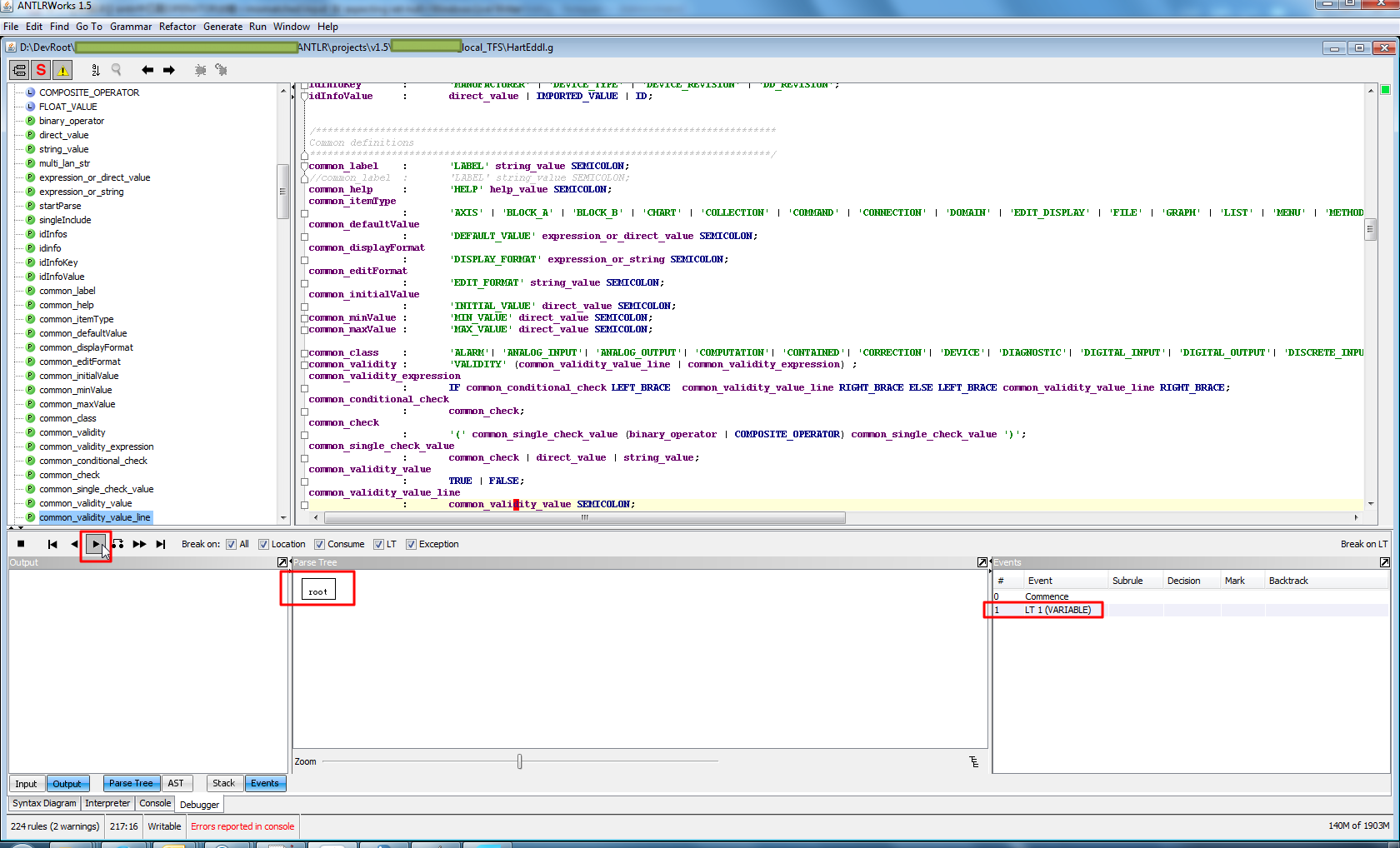
Task: Expand the Output panel with corner arrow
Action: [x=282, y=562]
